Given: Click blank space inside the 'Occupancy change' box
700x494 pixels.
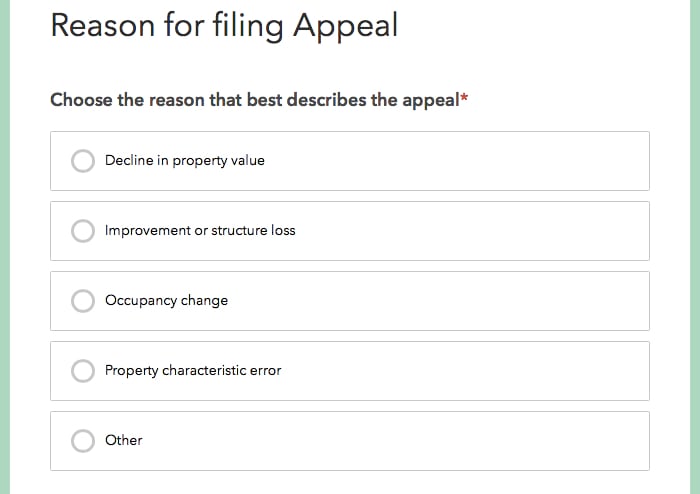Looking at the screenshot, I should [450, 301].
